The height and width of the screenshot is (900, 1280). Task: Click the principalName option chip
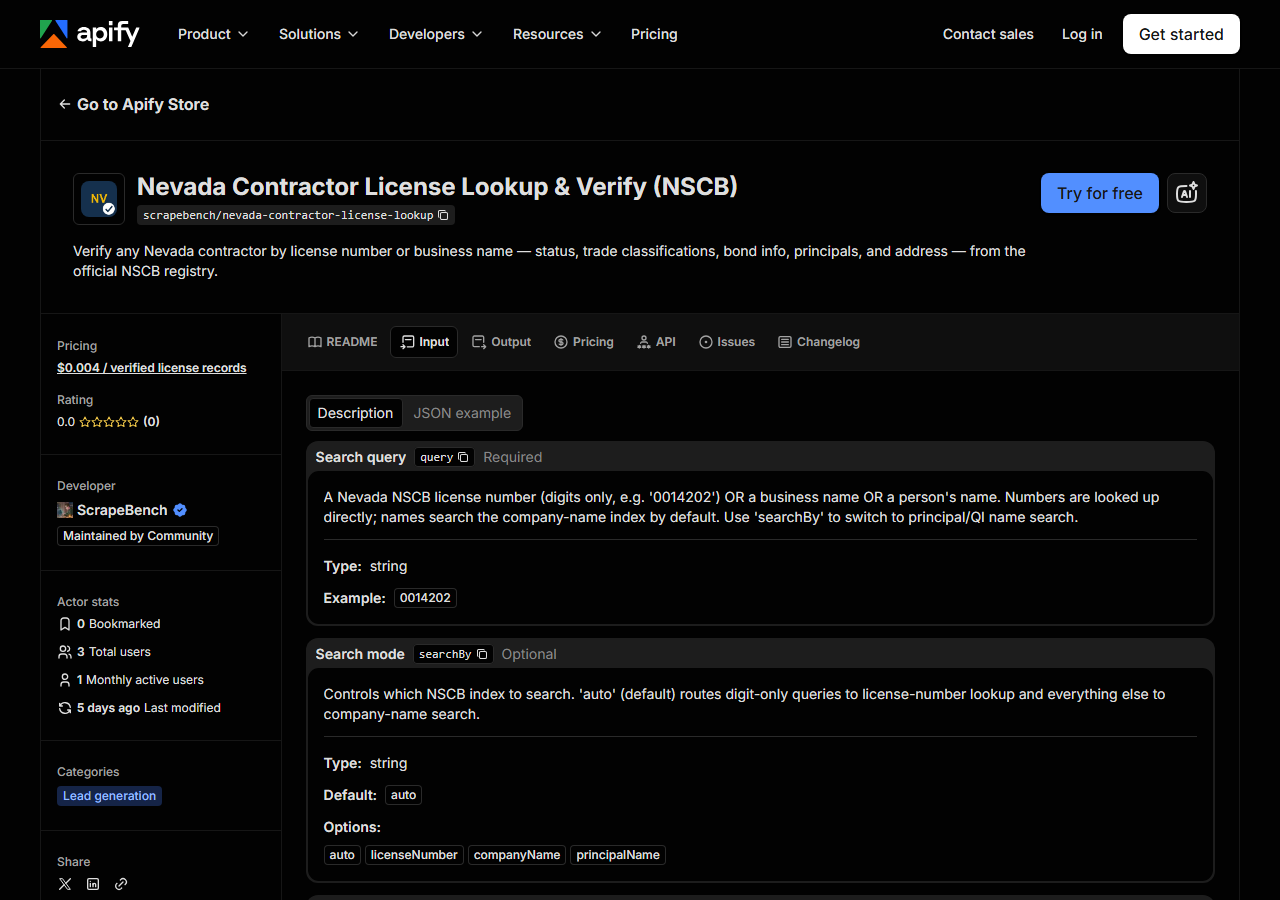[x=618, y=855]
